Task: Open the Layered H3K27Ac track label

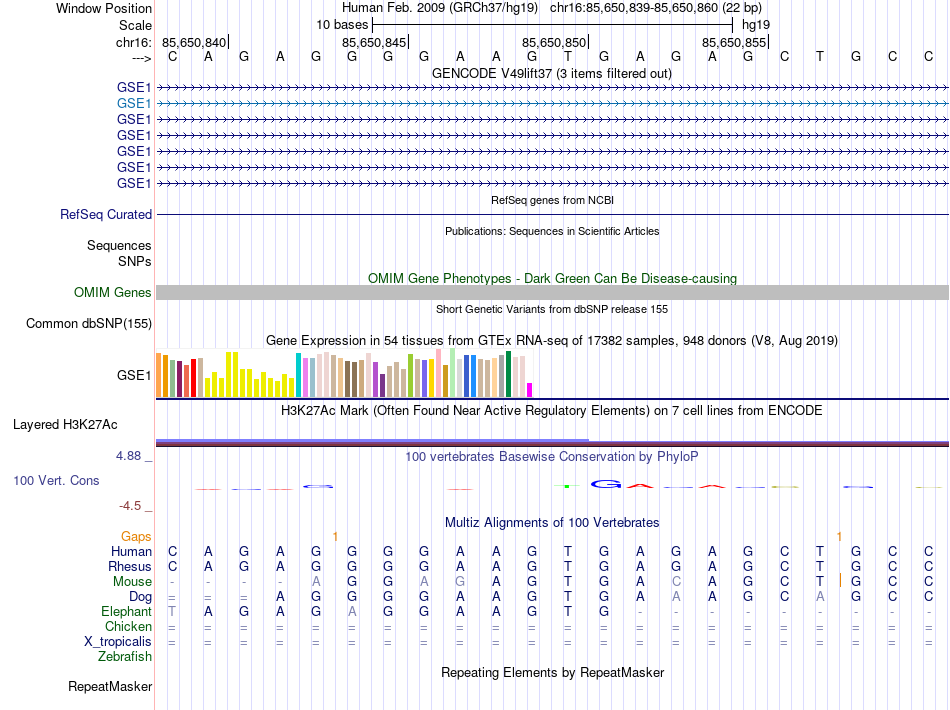Action: 65,424
